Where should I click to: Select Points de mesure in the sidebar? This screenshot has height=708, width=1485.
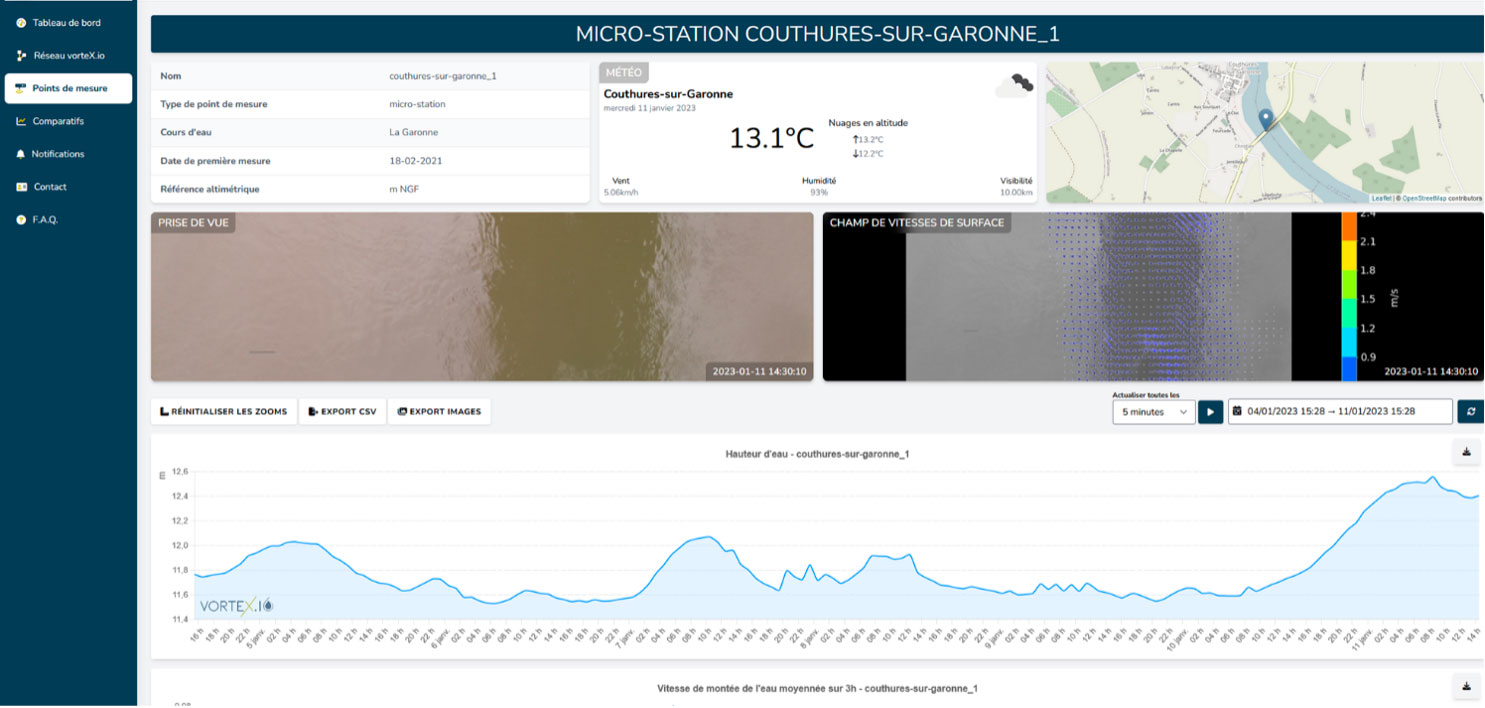68,88
